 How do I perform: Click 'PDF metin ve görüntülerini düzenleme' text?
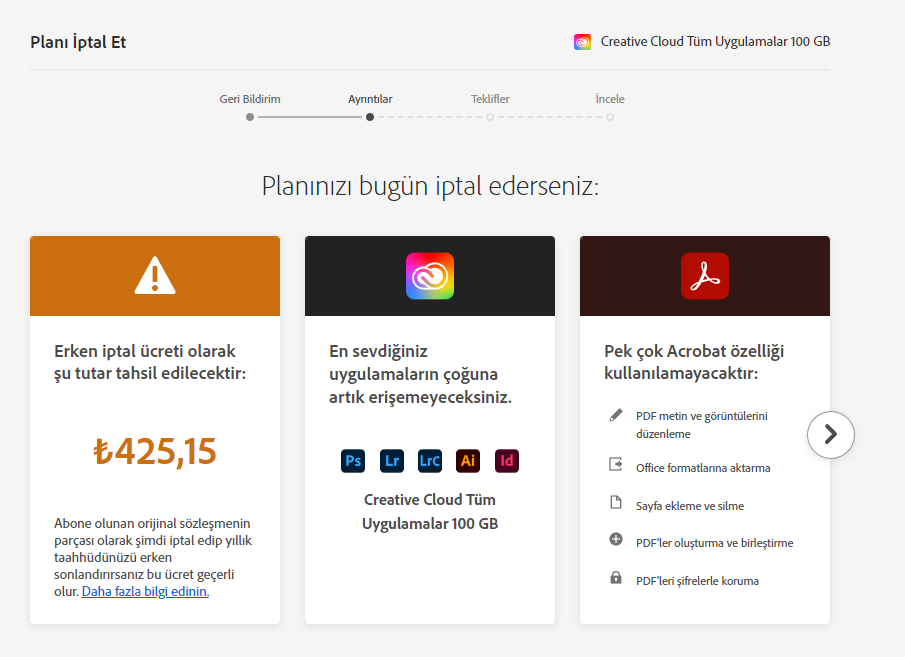click(x=702, y=425)
